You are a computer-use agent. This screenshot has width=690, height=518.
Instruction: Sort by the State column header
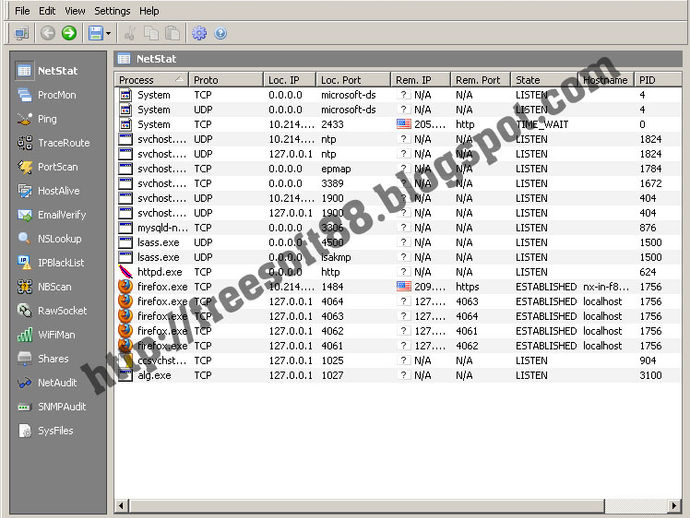544,80
